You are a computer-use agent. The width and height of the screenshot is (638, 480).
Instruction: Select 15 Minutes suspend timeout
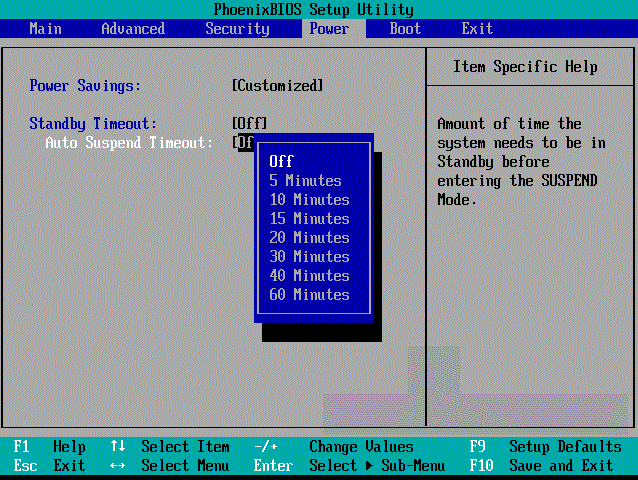(x=309, y=219)
